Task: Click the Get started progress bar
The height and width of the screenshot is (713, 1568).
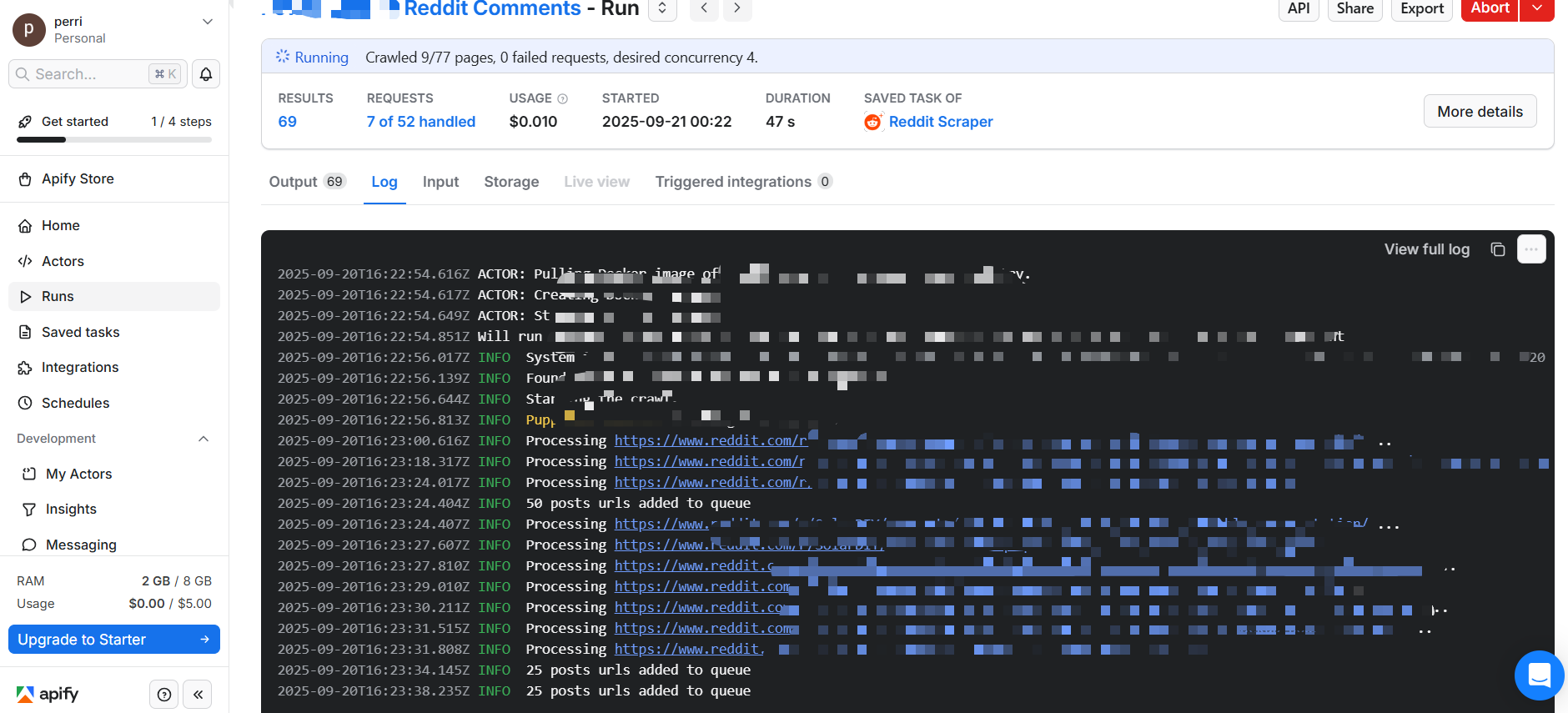Action: 114,139
